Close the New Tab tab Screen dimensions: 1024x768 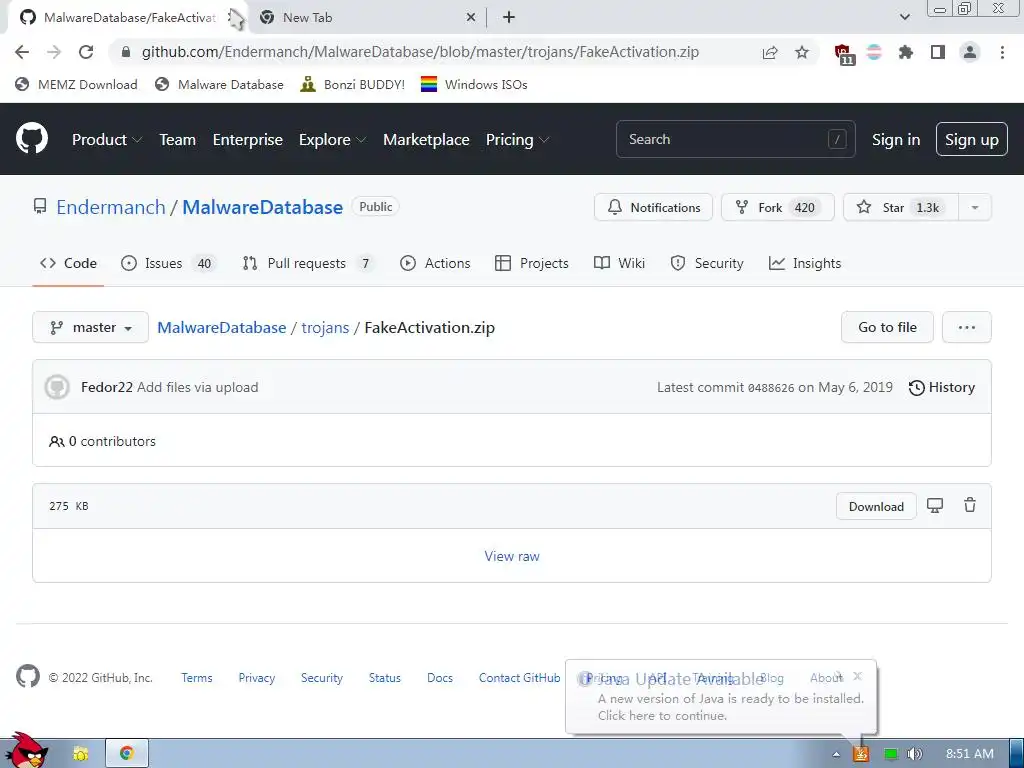point(470,18)
